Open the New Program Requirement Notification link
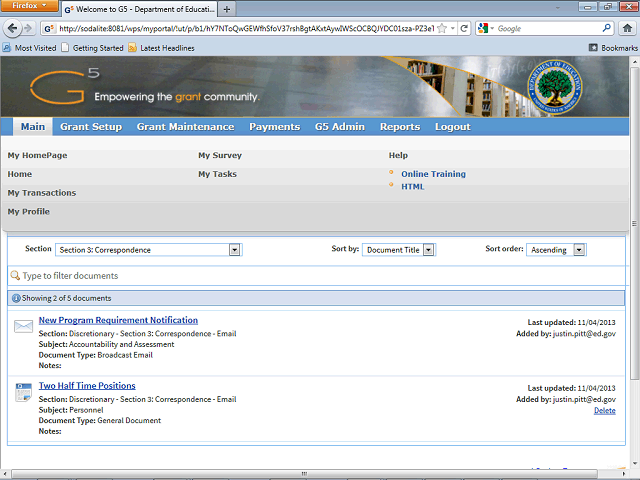Image resolution: width=640 pixels, height=480 pixels. tap(118, 320)
